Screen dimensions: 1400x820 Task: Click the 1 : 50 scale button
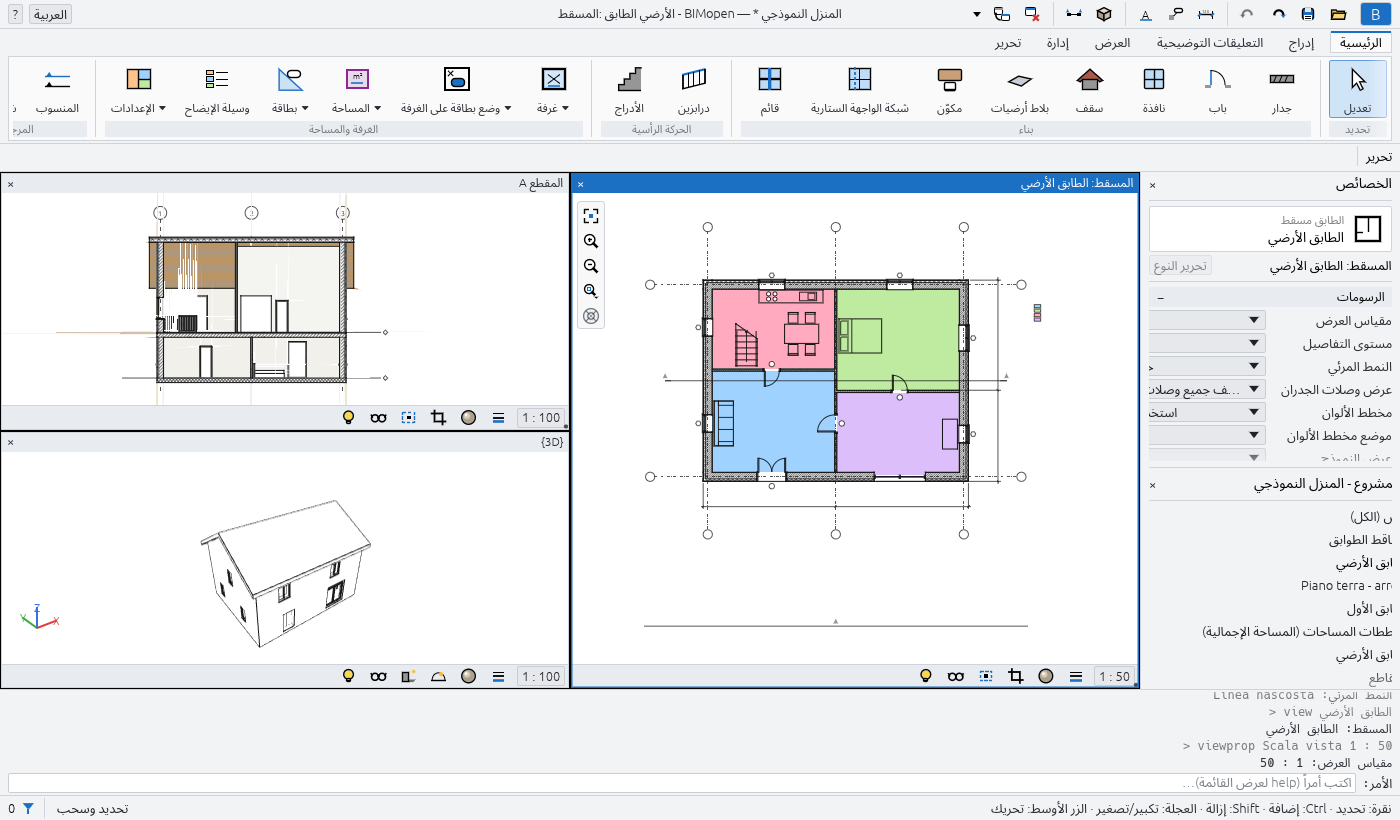click(x=1115, y=676)
